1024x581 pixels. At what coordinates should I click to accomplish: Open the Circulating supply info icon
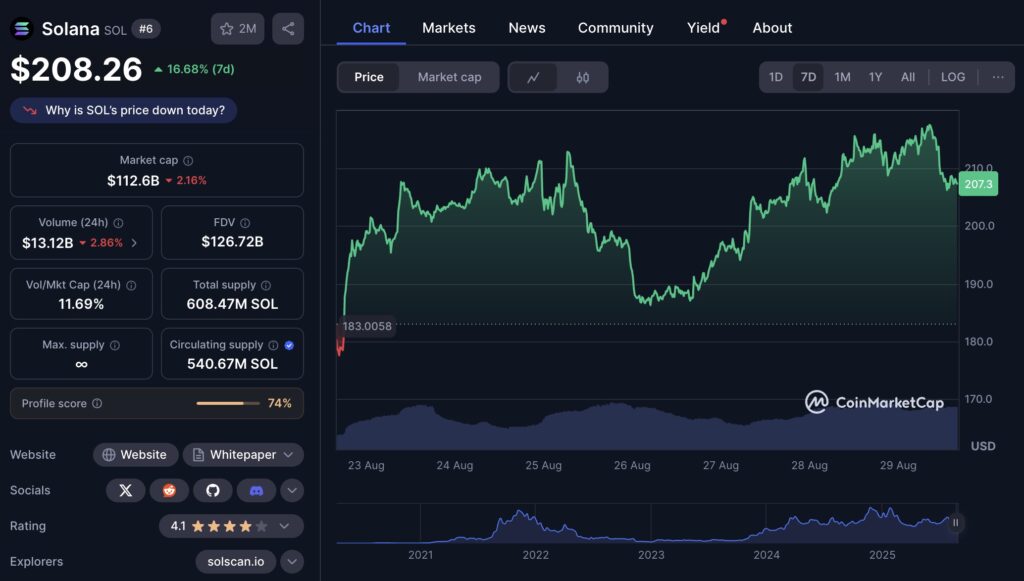point(273,345)
